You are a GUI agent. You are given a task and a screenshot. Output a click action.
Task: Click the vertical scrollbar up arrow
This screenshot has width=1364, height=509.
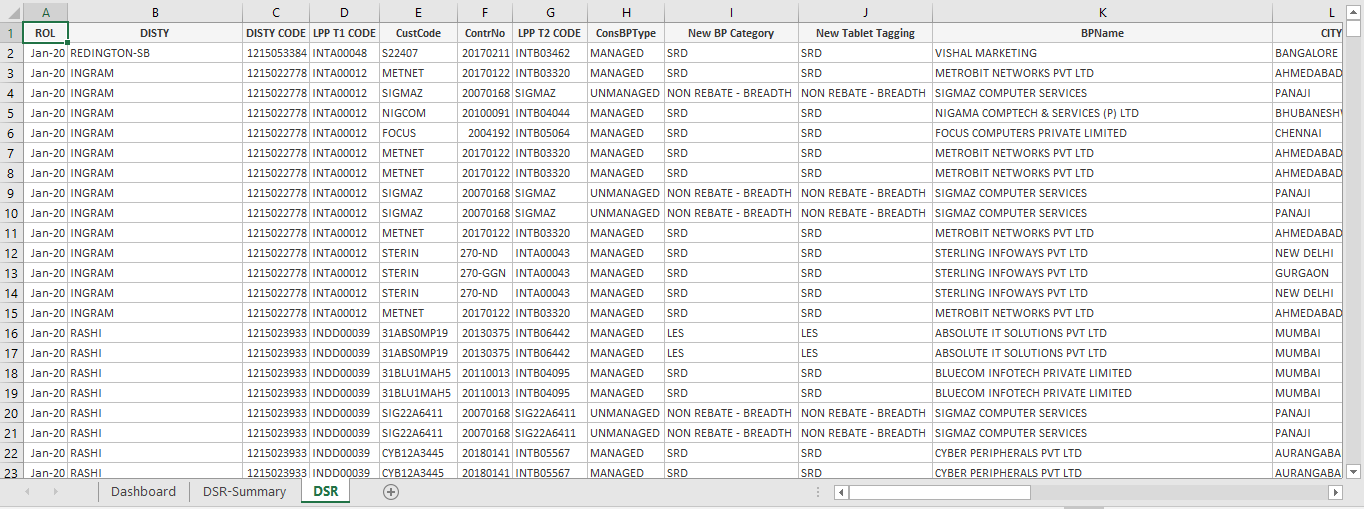point(1354,29)
